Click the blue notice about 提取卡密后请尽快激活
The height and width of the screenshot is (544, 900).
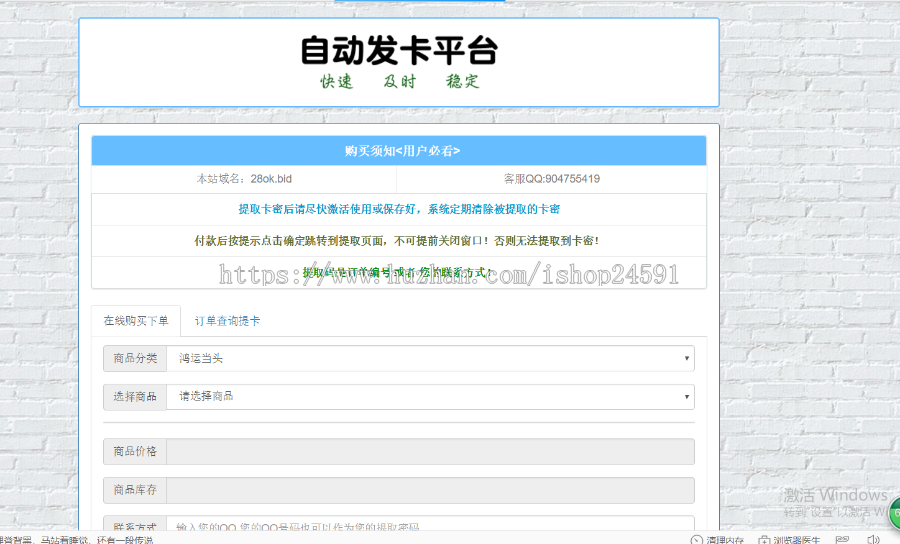pos(399,209)
